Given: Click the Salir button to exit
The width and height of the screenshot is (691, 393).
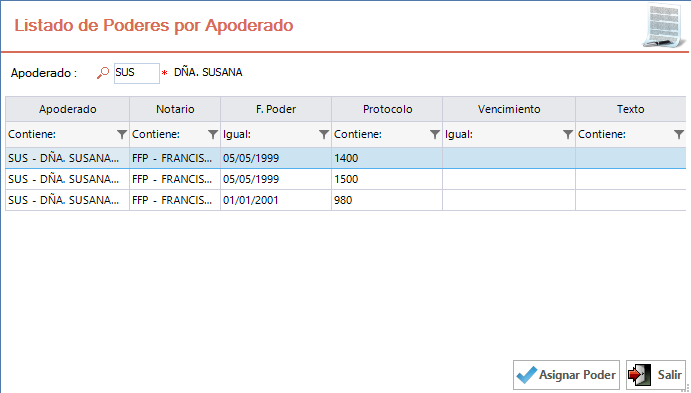Looking at the screenshot, I should 656,375.
